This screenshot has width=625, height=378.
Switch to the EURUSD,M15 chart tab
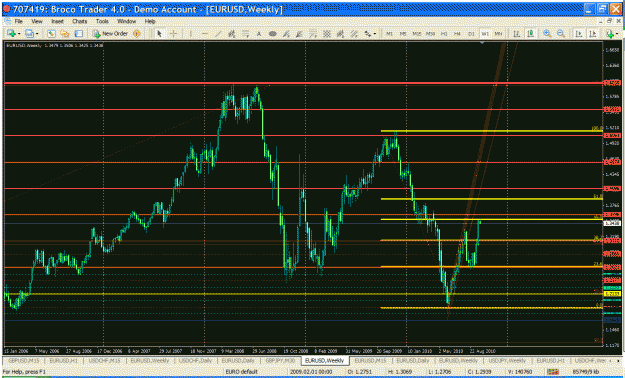(370, 360)
